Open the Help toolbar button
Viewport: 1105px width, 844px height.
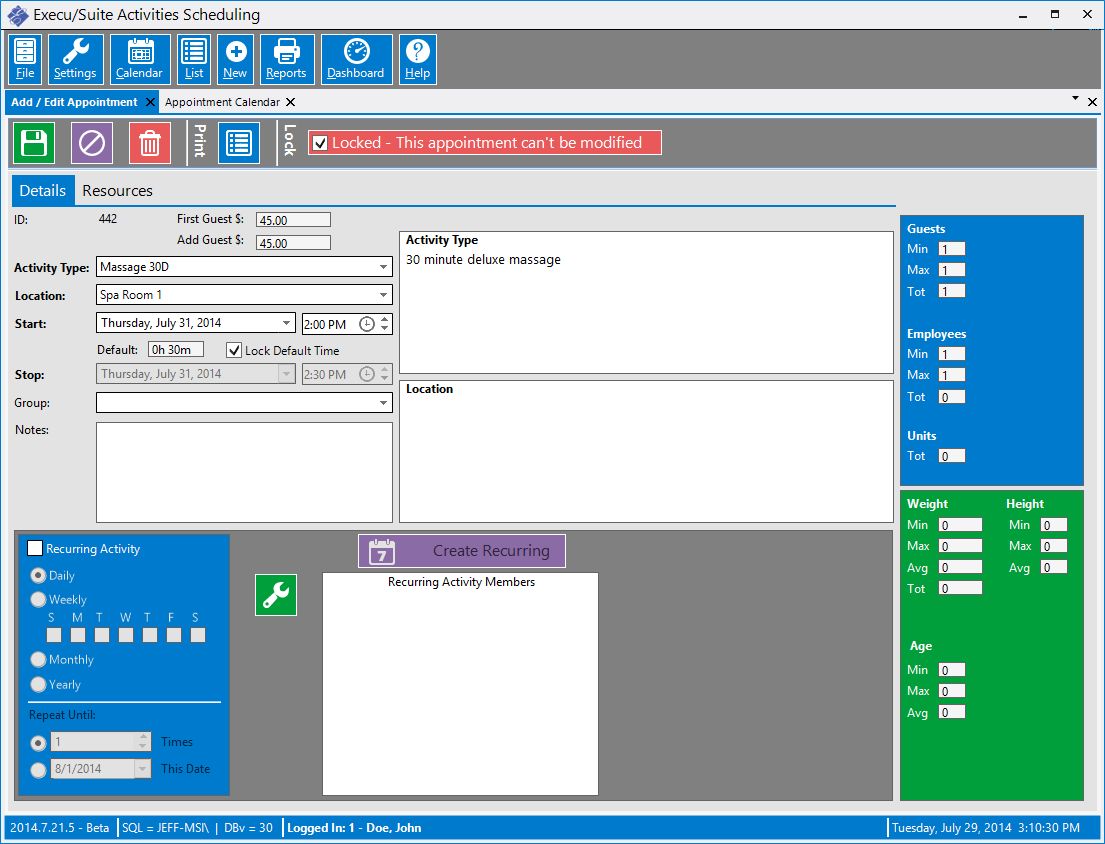(x=417, y=59)
